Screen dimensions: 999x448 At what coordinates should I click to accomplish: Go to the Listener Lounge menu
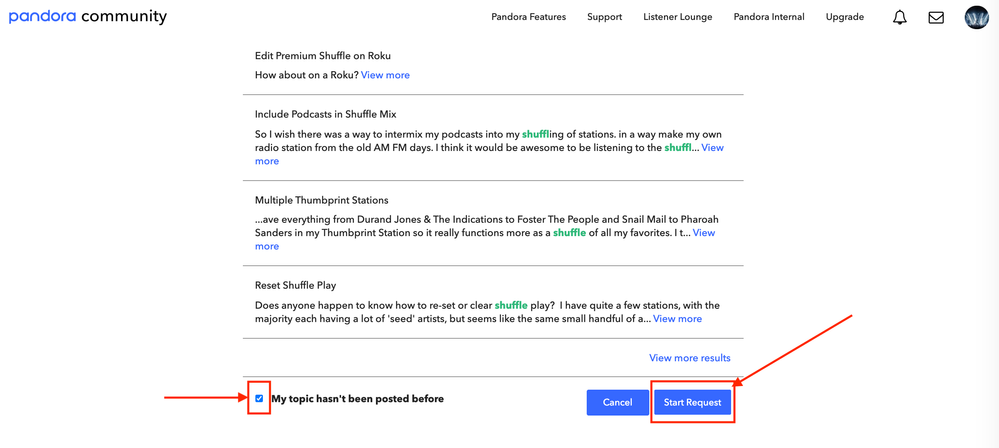(678, 17)
